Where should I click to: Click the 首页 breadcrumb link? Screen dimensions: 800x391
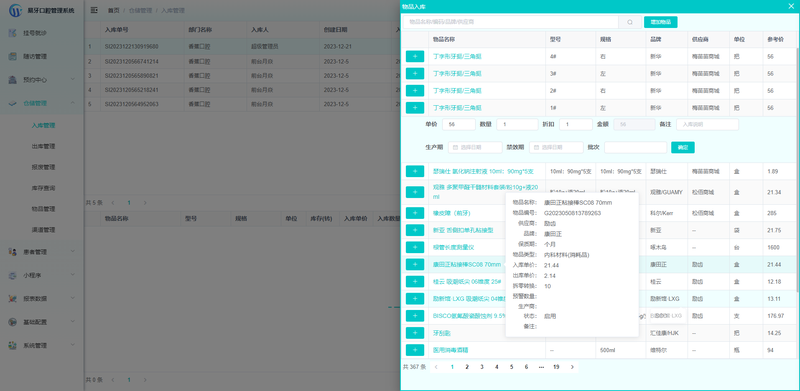[x=114, y=10]
